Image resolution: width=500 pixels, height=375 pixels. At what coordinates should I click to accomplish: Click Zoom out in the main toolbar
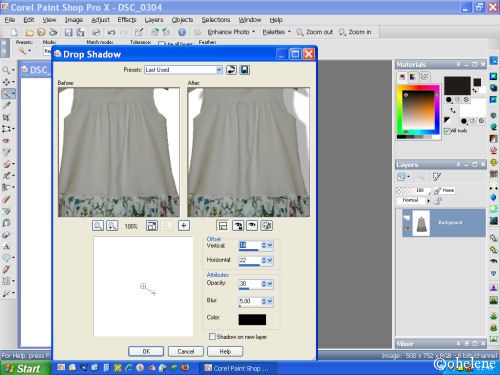(315, 32)
